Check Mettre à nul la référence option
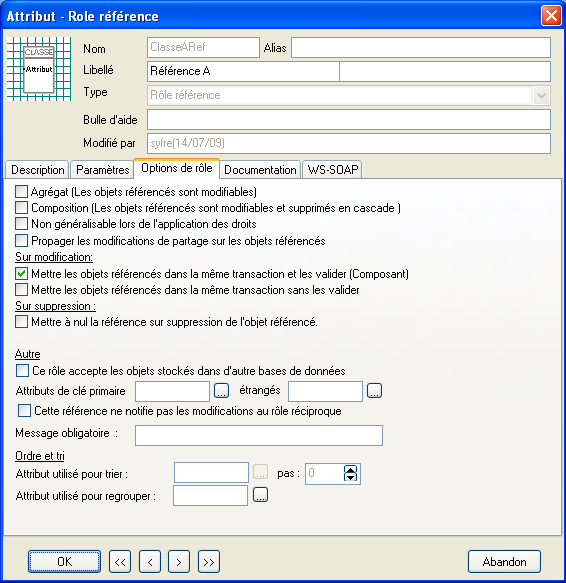Screen dimensions: 566x583 21,322
